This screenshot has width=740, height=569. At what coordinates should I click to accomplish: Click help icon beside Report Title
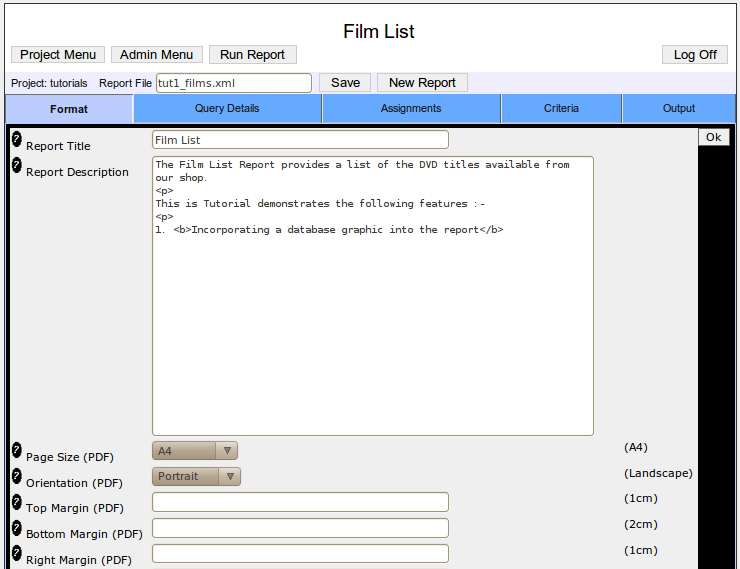[17, 139]
